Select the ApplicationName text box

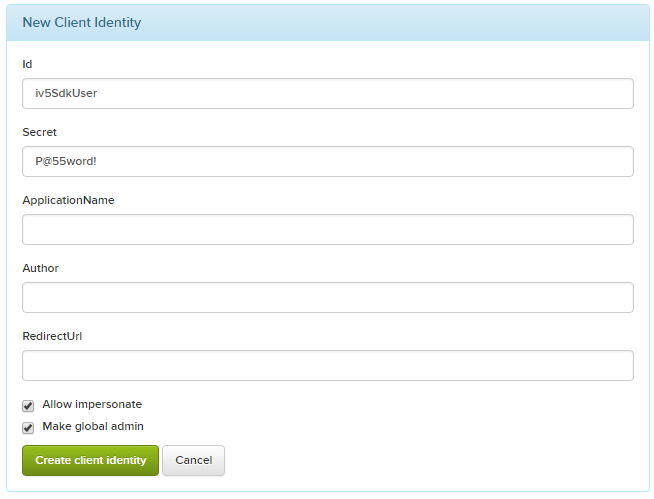click(327, 230)
